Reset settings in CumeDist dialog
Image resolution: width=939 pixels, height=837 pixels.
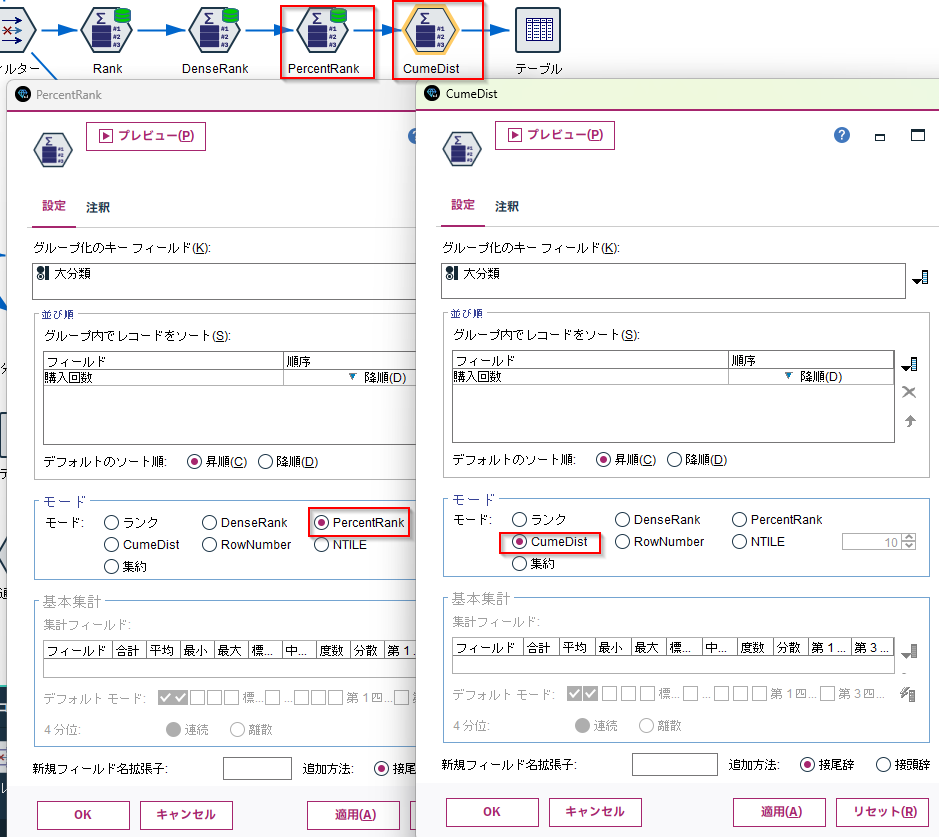pyautogui.click(x=883, y=812)
